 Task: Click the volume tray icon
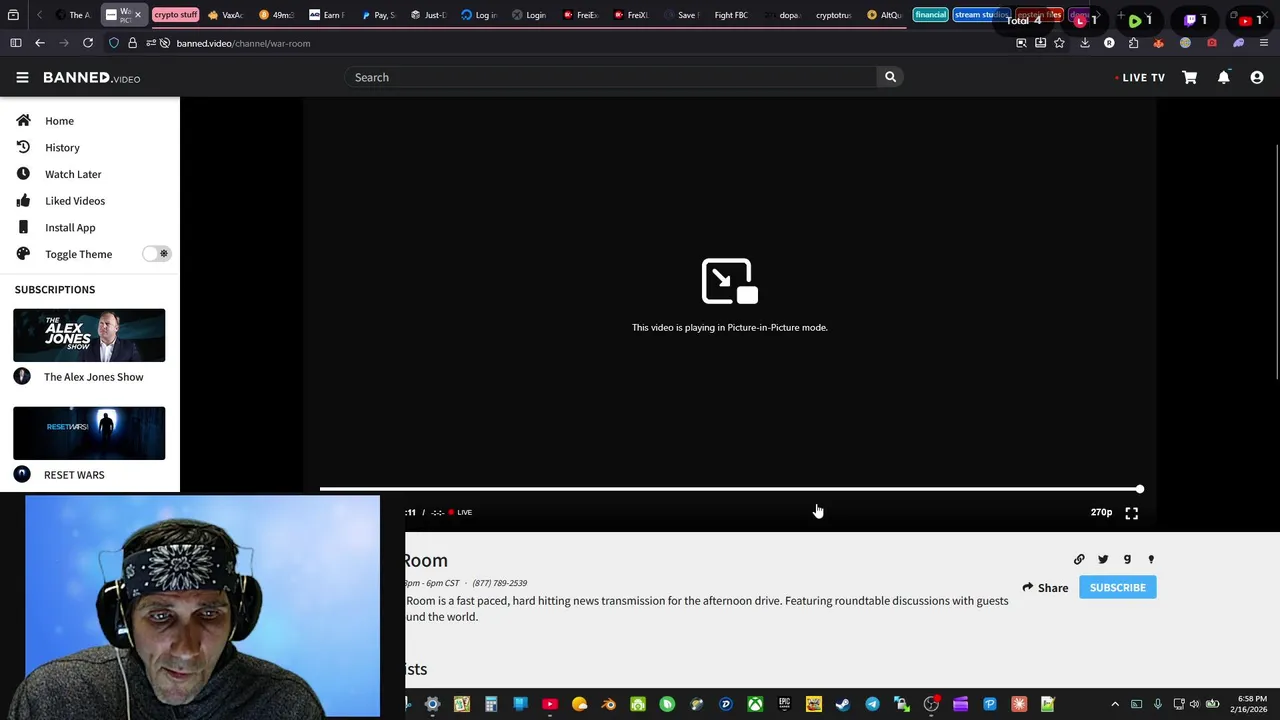point(1195,705)
